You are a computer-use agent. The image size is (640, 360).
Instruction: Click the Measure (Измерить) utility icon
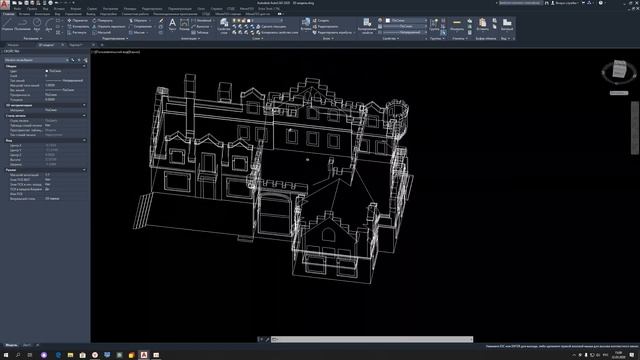(457, 24)
